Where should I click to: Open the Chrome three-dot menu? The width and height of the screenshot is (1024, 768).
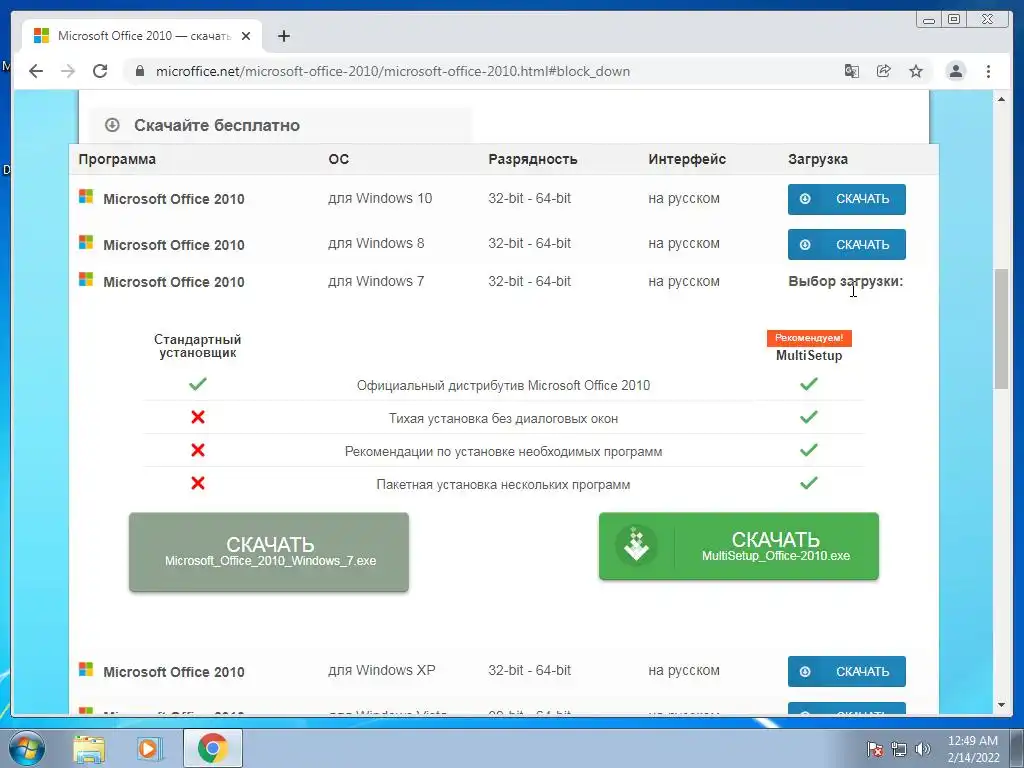988,71
